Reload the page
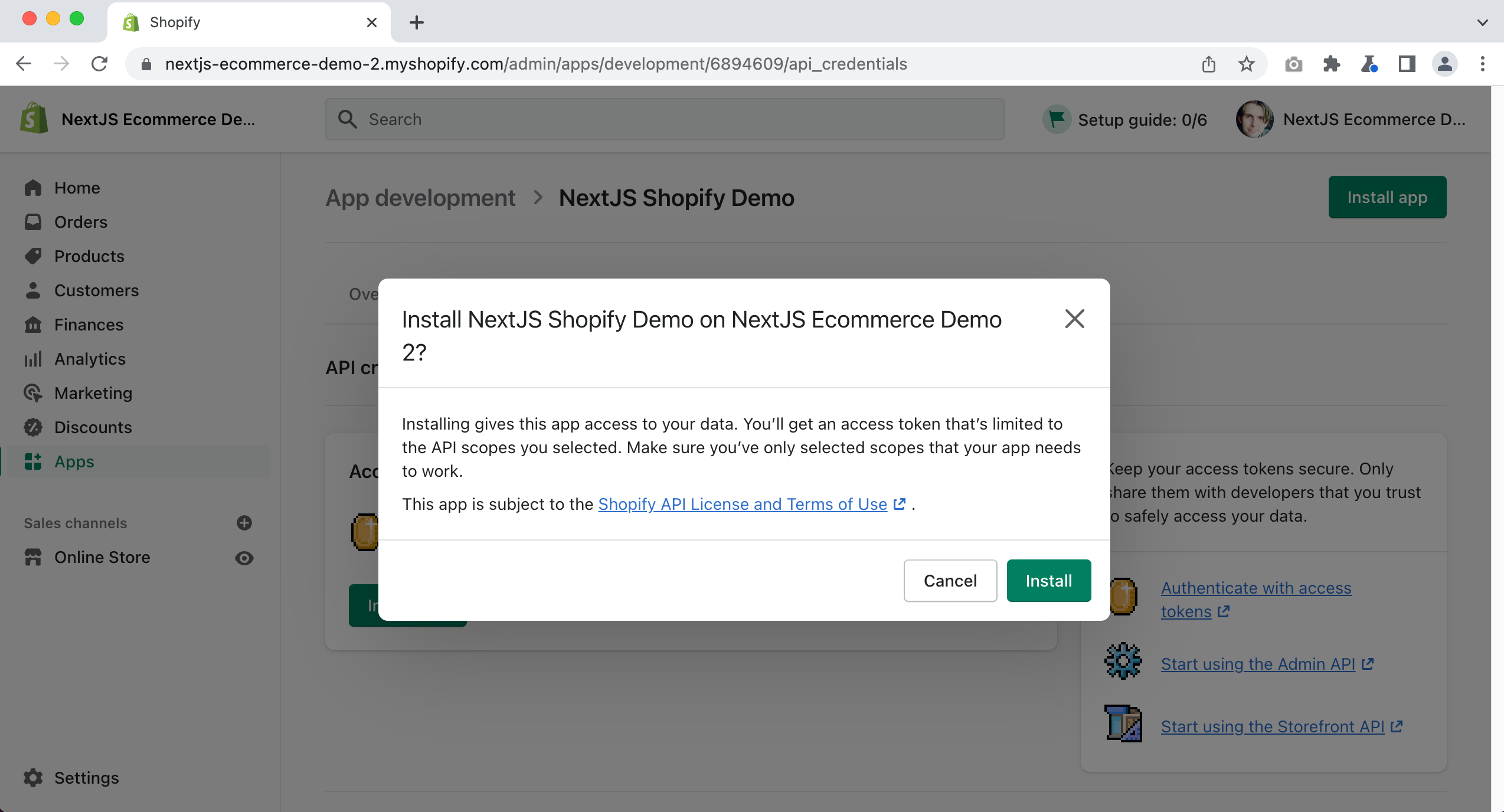Viewport: 1504px width, 812px height. [x=99, y=64]
